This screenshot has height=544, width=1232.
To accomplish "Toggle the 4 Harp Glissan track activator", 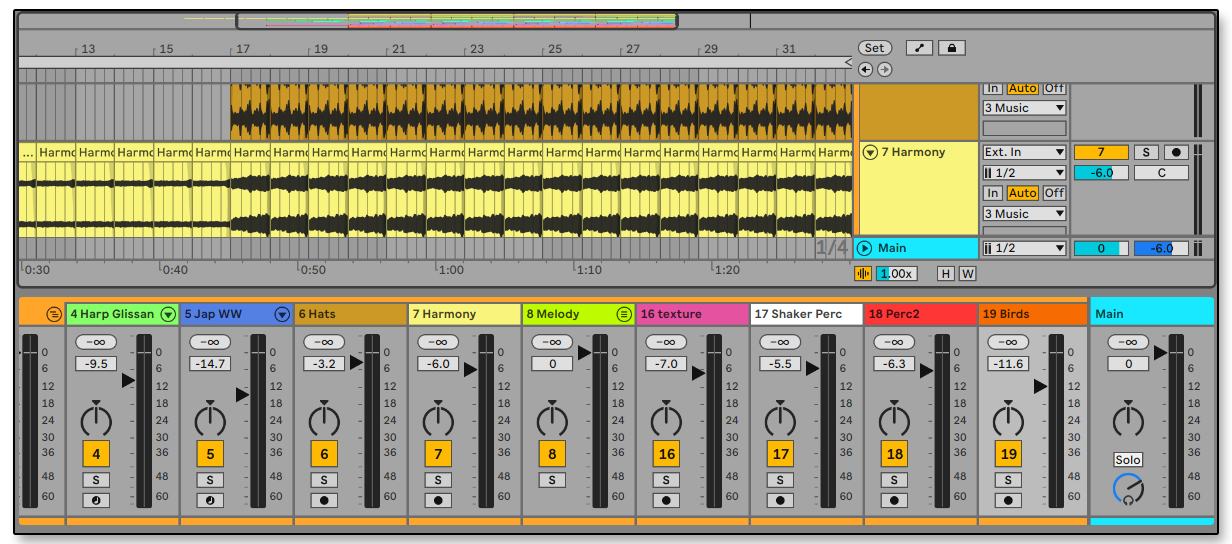I will pyautogui.click(x=96, y=454).
